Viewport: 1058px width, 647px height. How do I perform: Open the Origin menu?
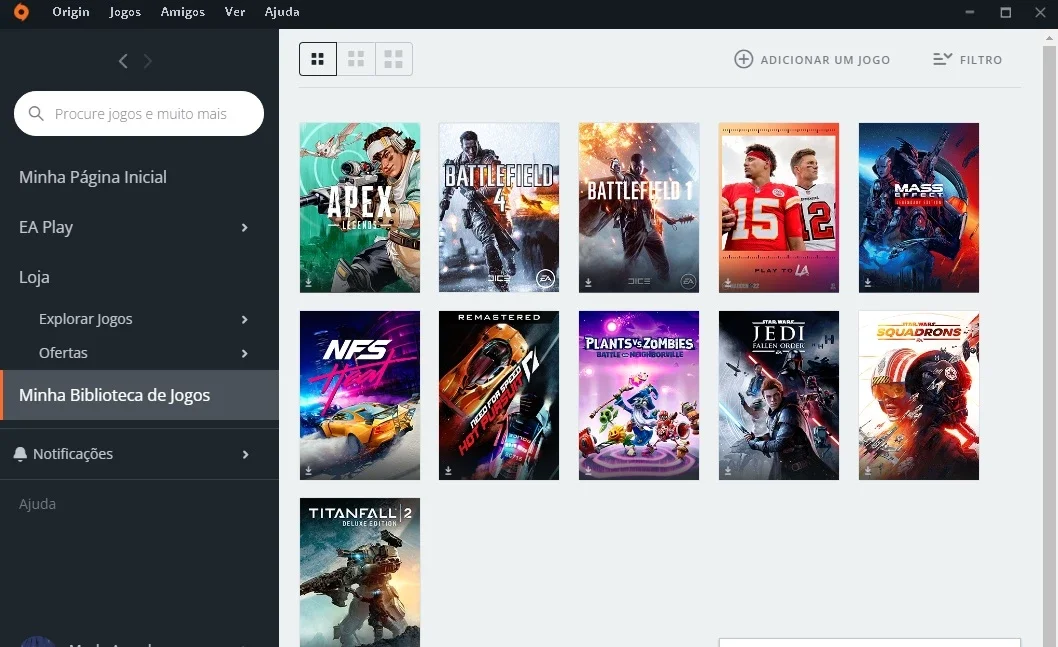click(71, 12)
